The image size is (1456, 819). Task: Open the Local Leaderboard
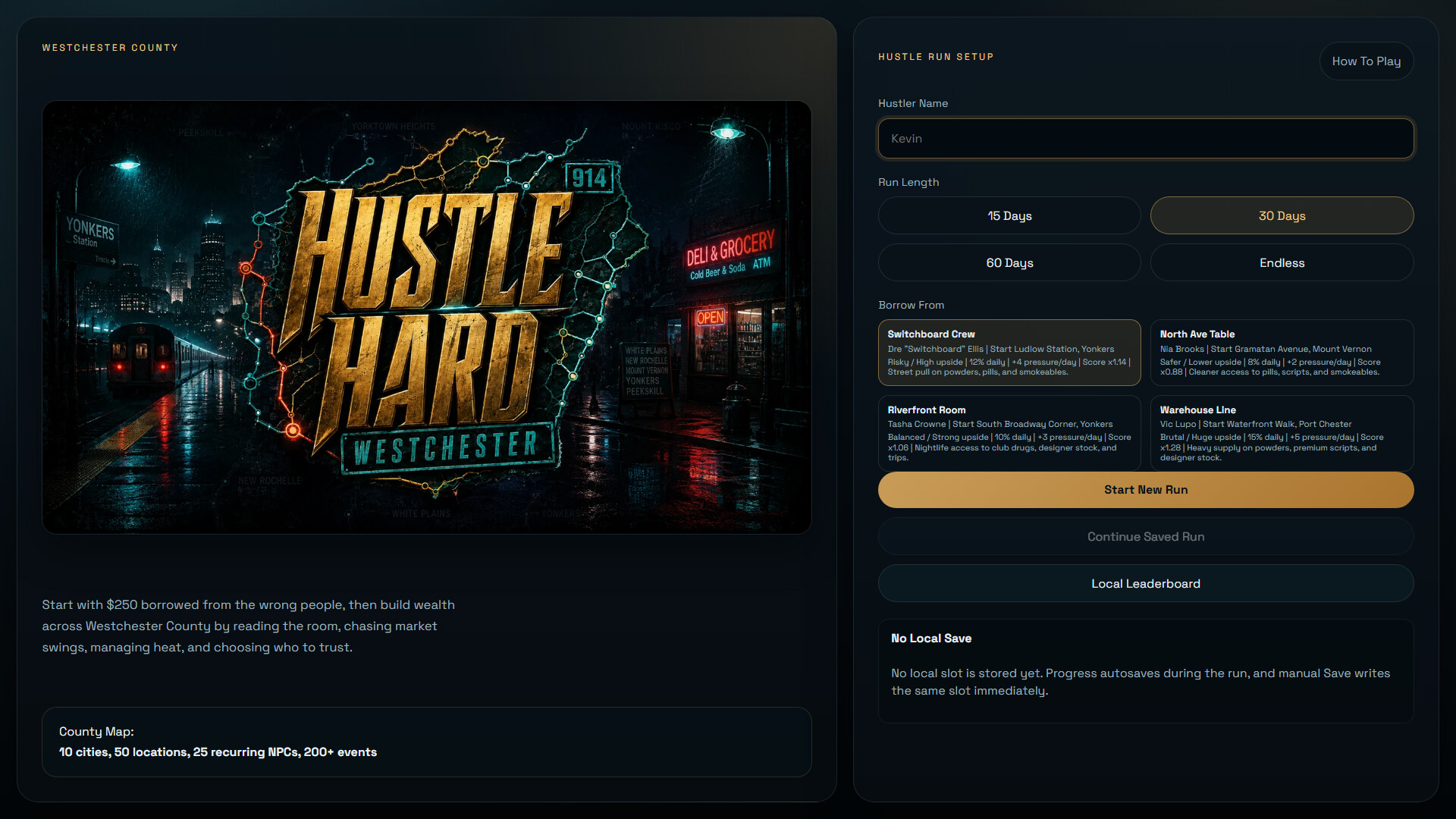pos(1145,583)
